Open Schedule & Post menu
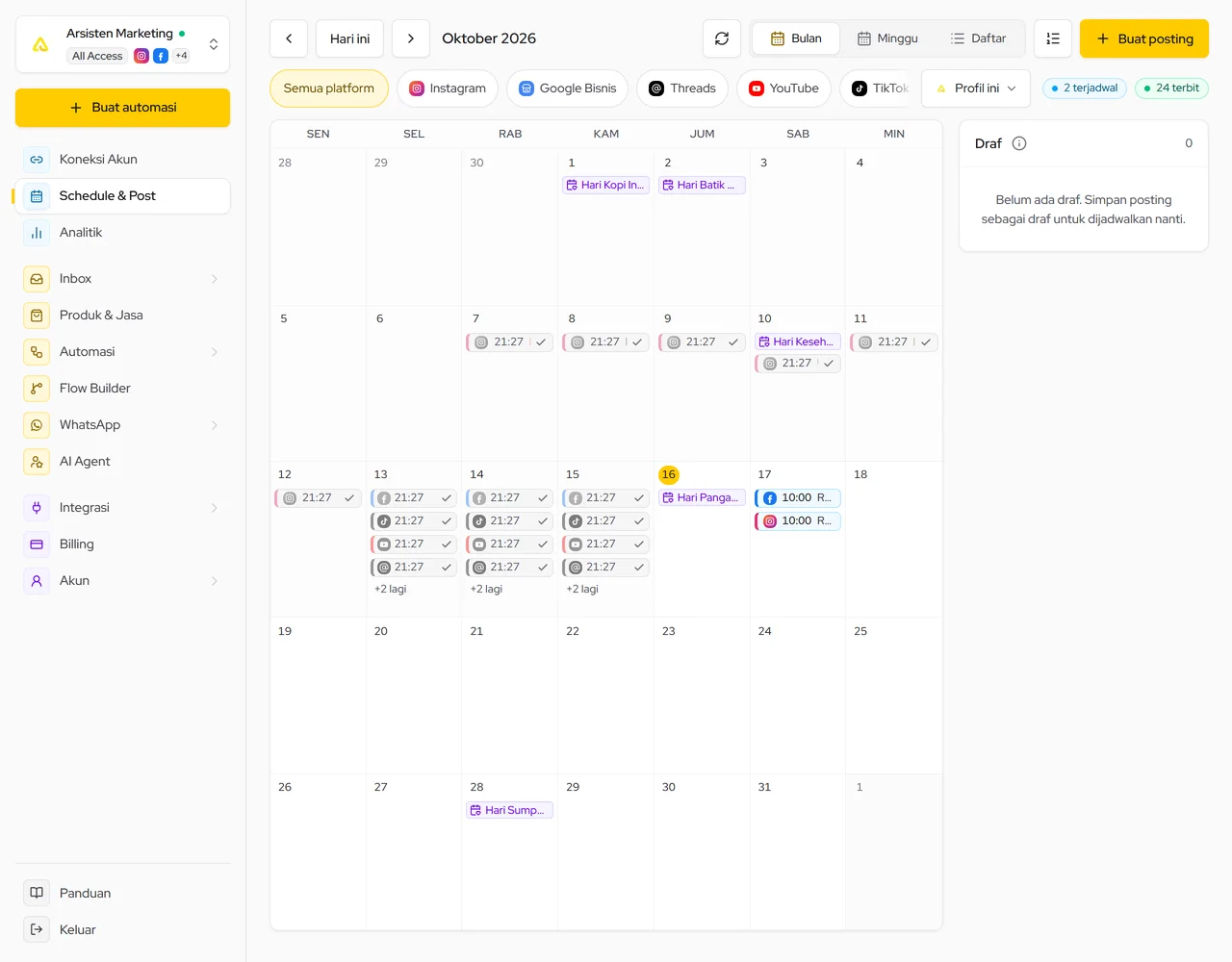The width and height of the screenshot is (1232, 962). [x=122, y=196]
